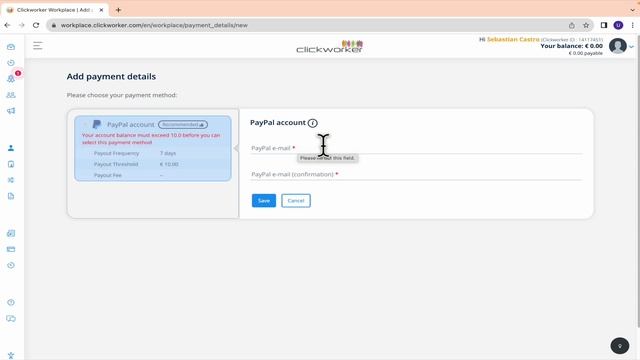Bookmark the page with the star icon
640x360 pixels.
point(586,25)
